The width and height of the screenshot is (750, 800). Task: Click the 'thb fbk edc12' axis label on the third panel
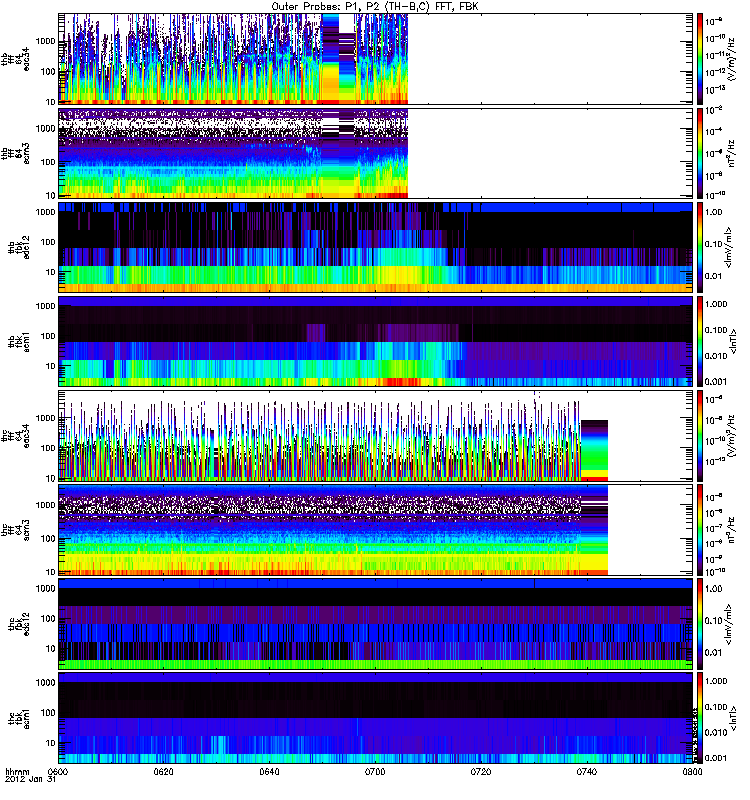pos(14,247)
